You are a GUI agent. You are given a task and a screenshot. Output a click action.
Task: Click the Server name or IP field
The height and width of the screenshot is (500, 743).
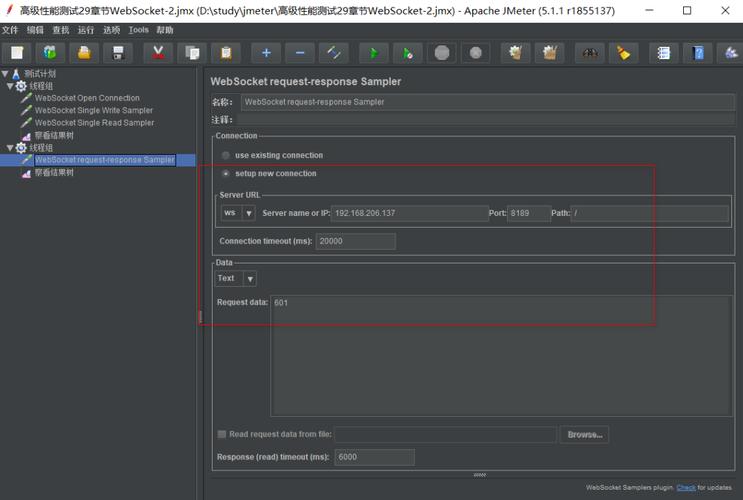point(408,213)
